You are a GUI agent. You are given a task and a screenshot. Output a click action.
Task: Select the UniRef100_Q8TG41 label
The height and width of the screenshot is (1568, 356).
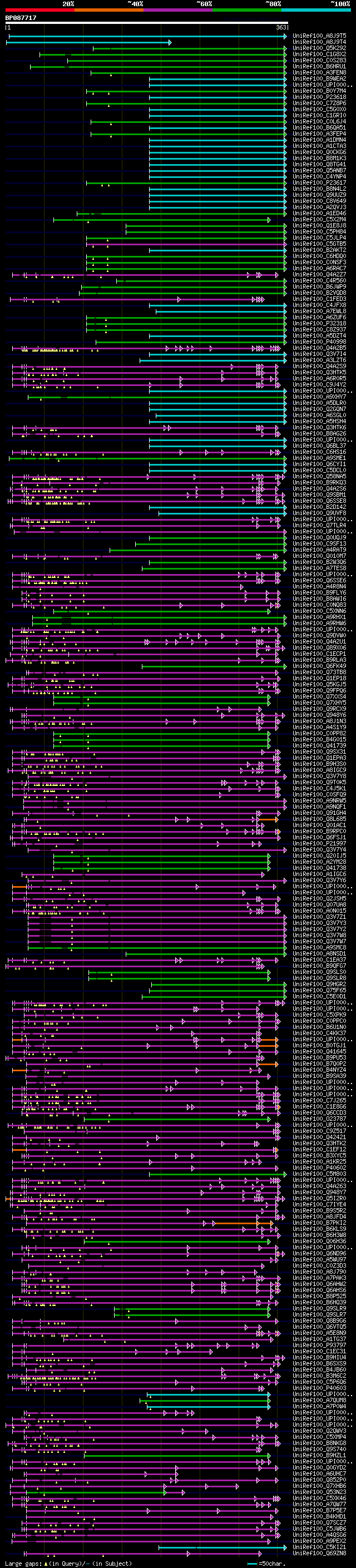click(319, 164)
